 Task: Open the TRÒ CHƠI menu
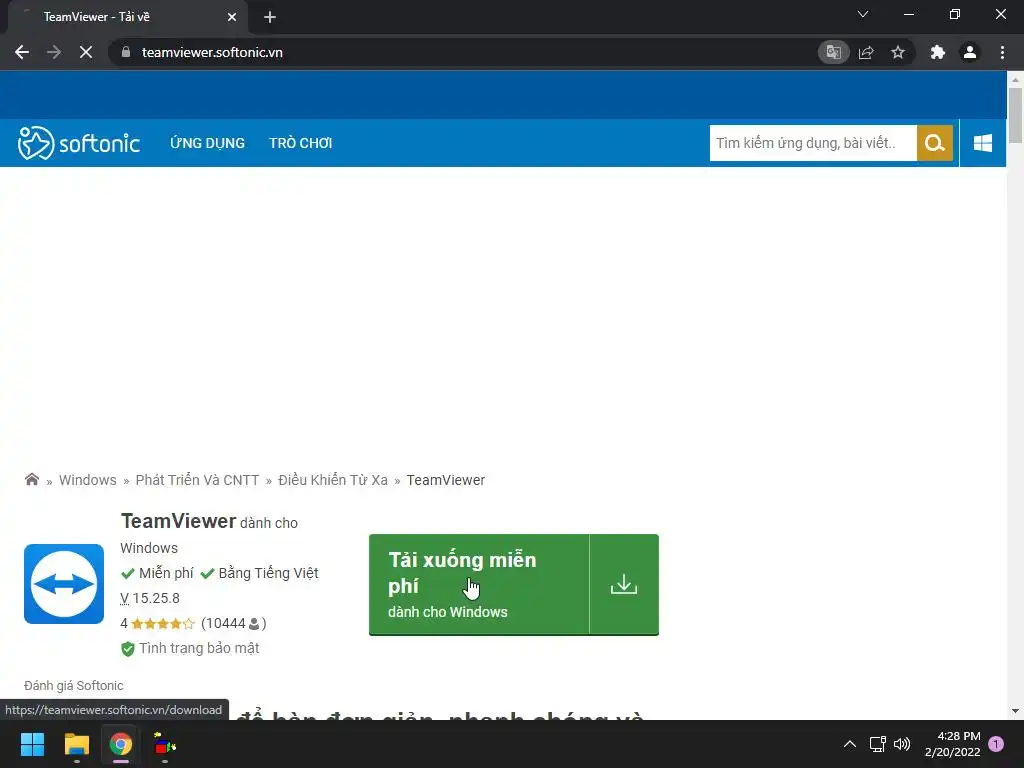coord(300,143)
